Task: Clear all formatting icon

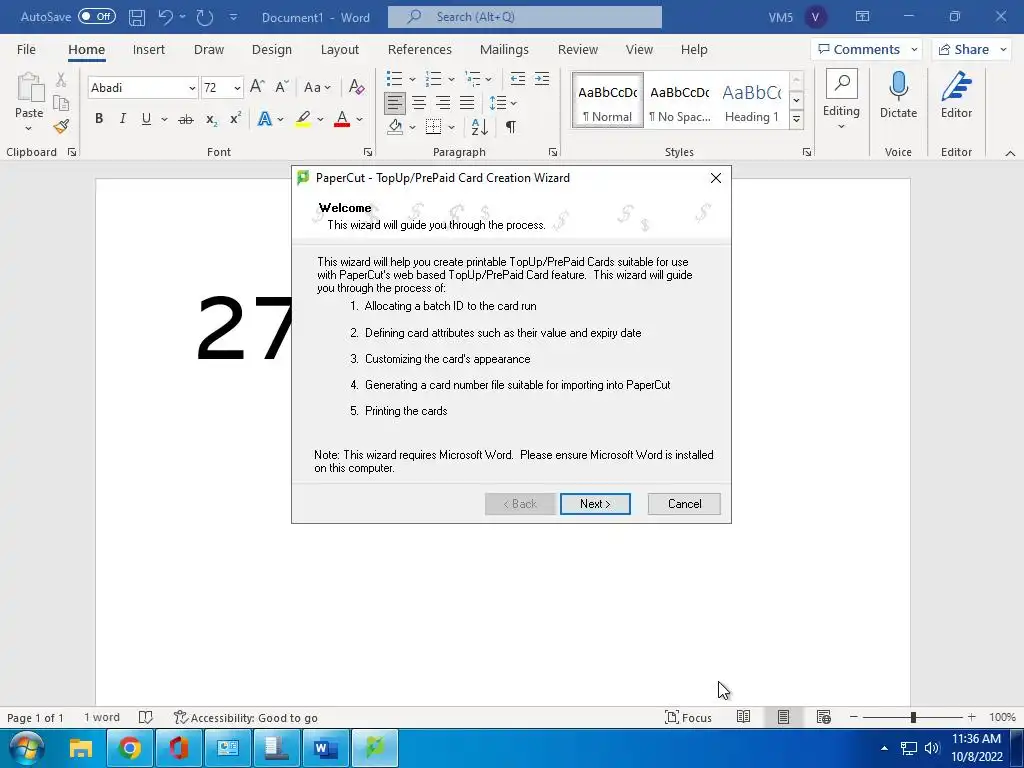Action: pyautogui.click(x=357, y=87)
